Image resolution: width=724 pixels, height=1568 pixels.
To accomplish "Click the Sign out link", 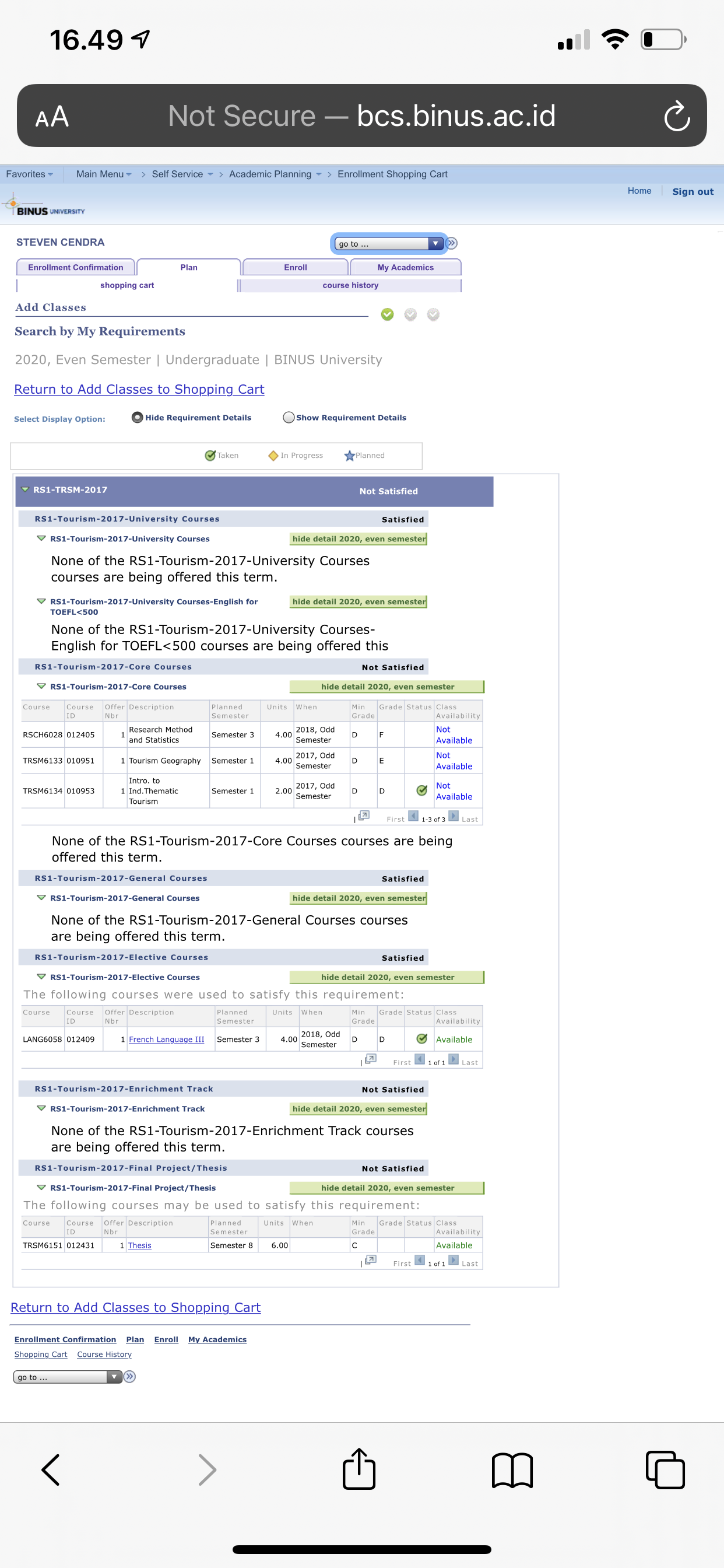I will [x=693, y=192].
